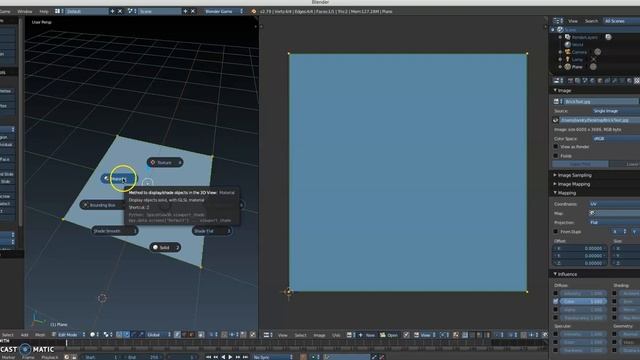Open Color Space sRGB dropdown
640x360 pixels.
616,139
